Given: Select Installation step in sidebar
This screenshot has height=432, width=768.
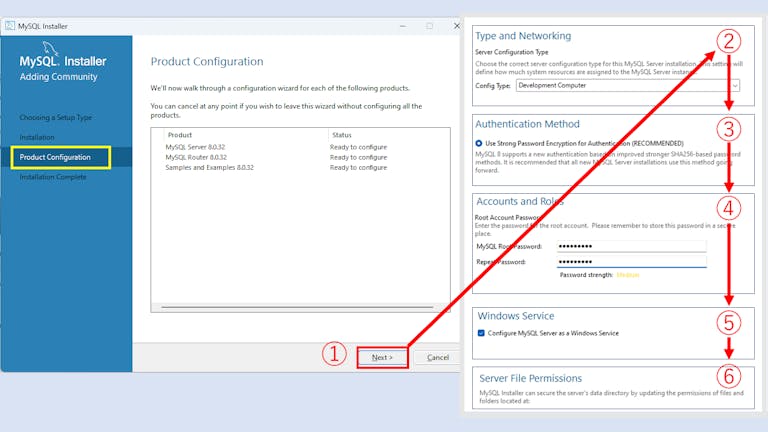Looking at the screenshot, I should 37,137.
